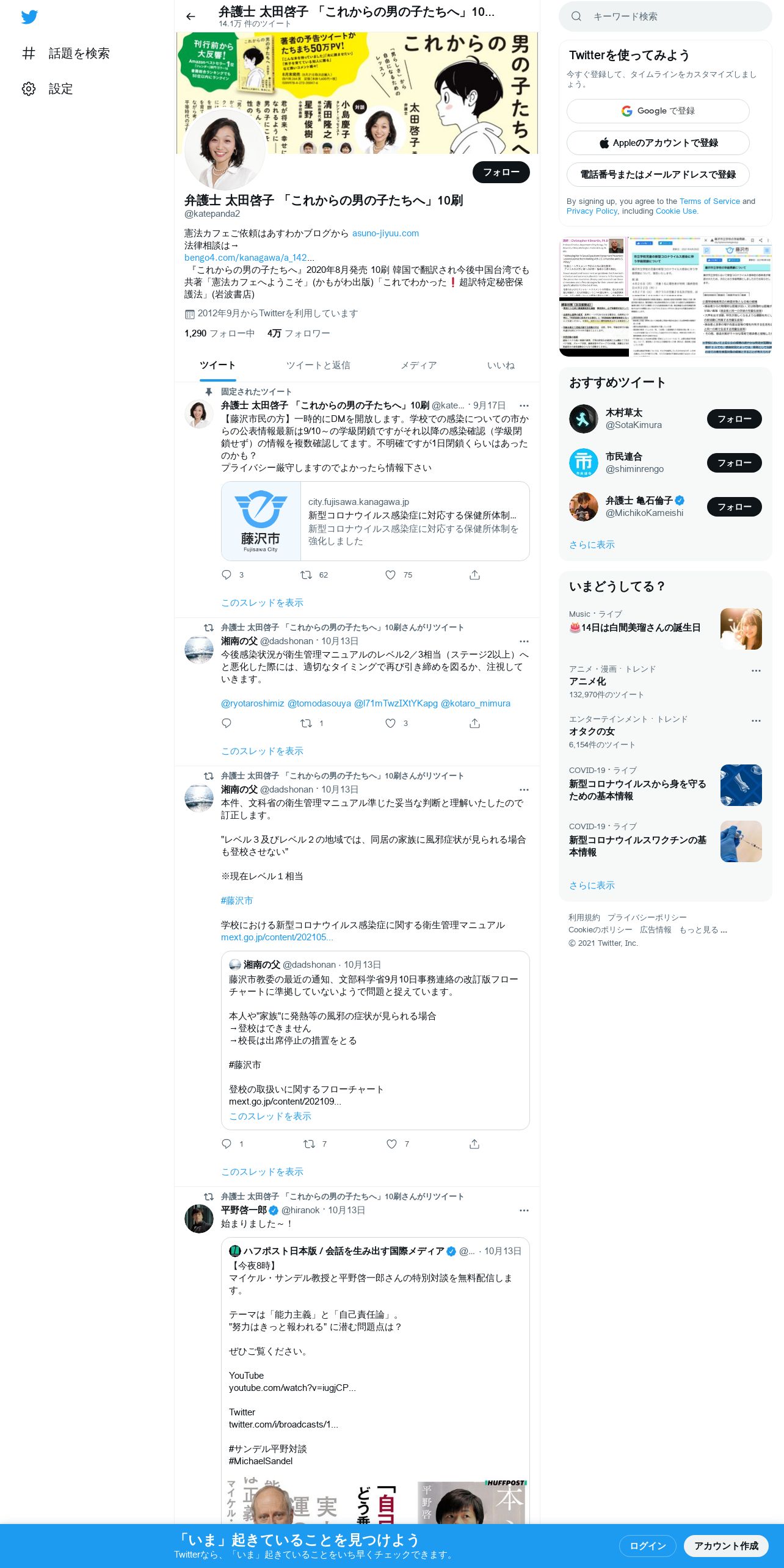The height and width of the screenshot is (1568, 784).
Task: Open 新型コロナウイルスワクチンの基本情報 topic
Action: [665, 841]
